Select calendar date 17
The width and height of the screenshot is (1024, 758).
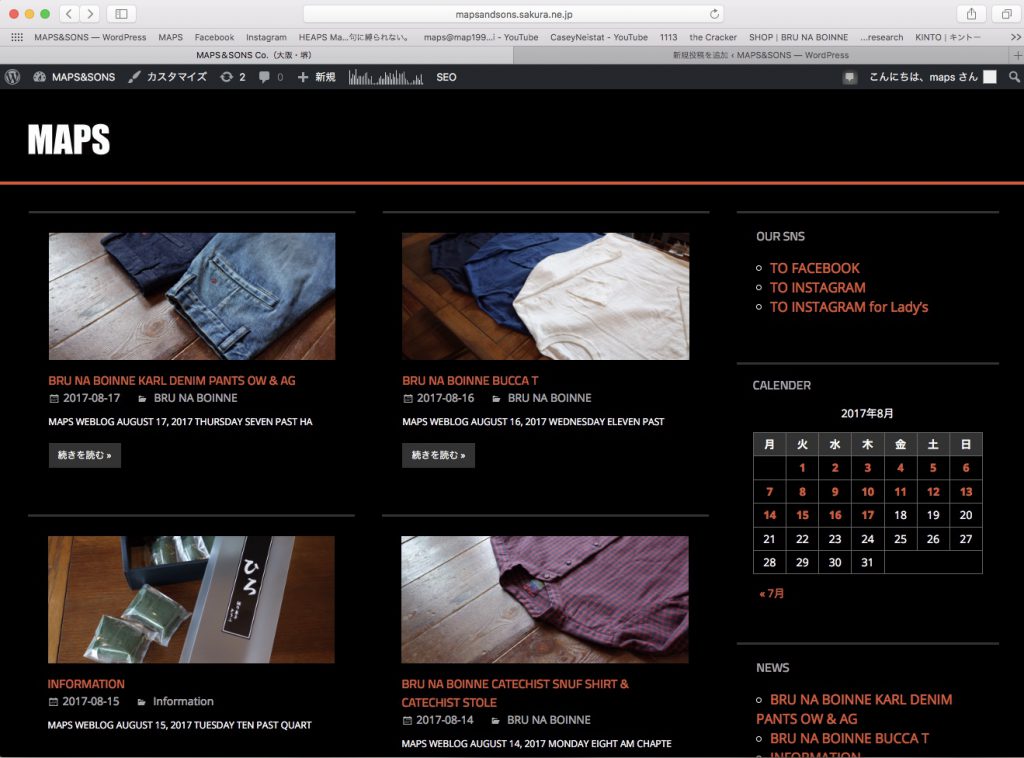pyautogui.click(x=867, y=515)
